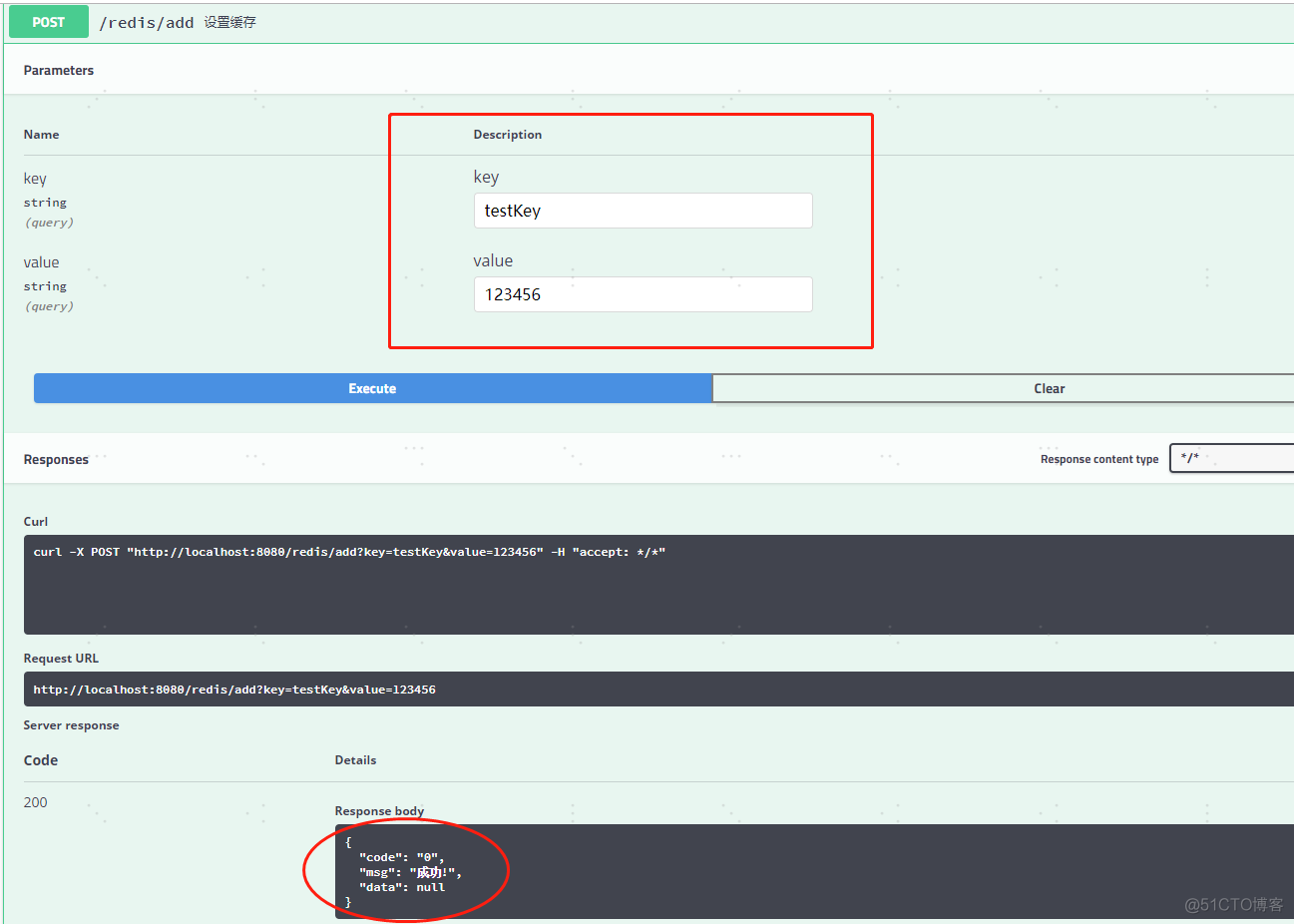Click the Request URL section label

coord(61,659)
